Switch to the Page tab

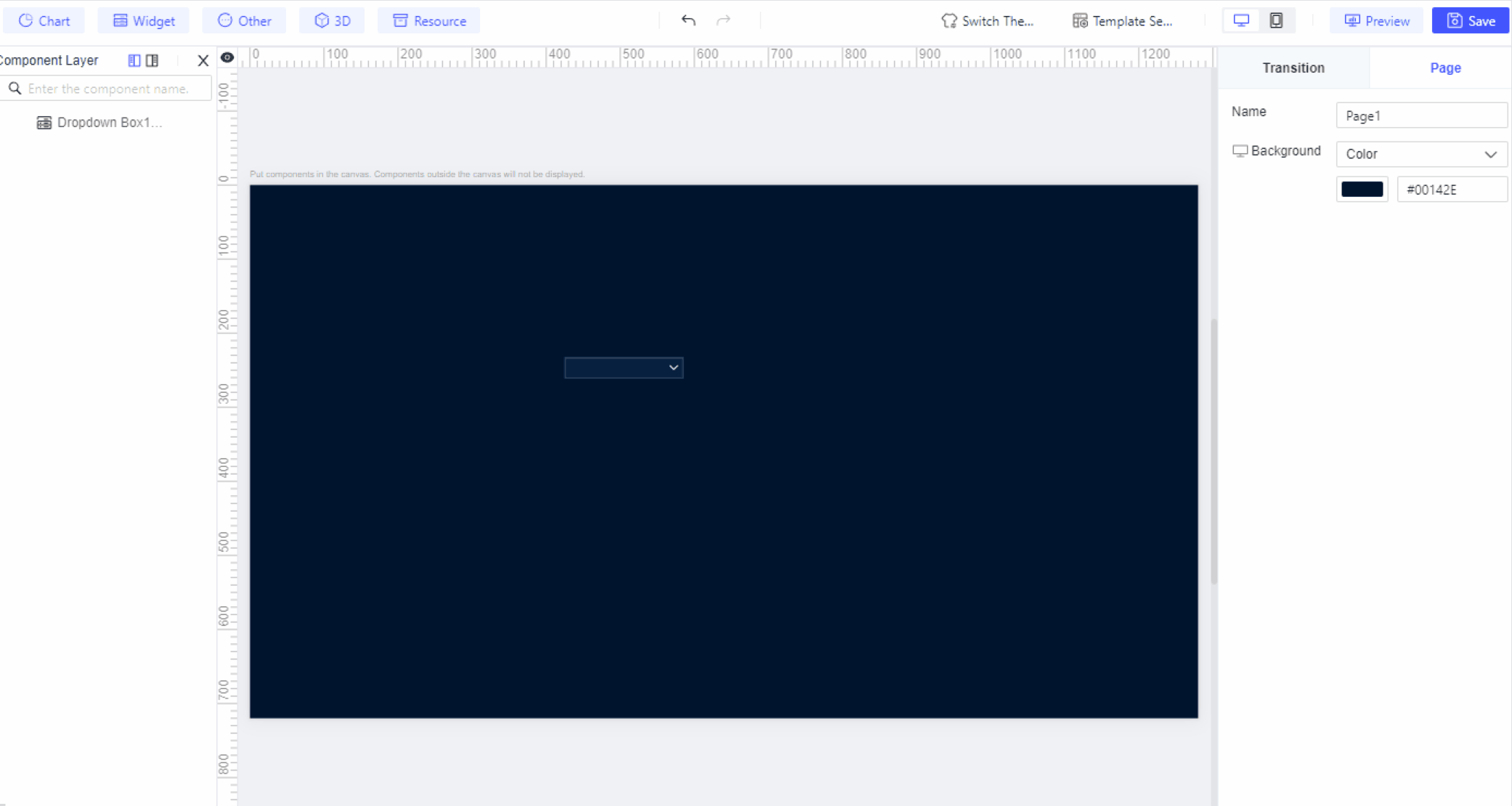click(1445, 68)
